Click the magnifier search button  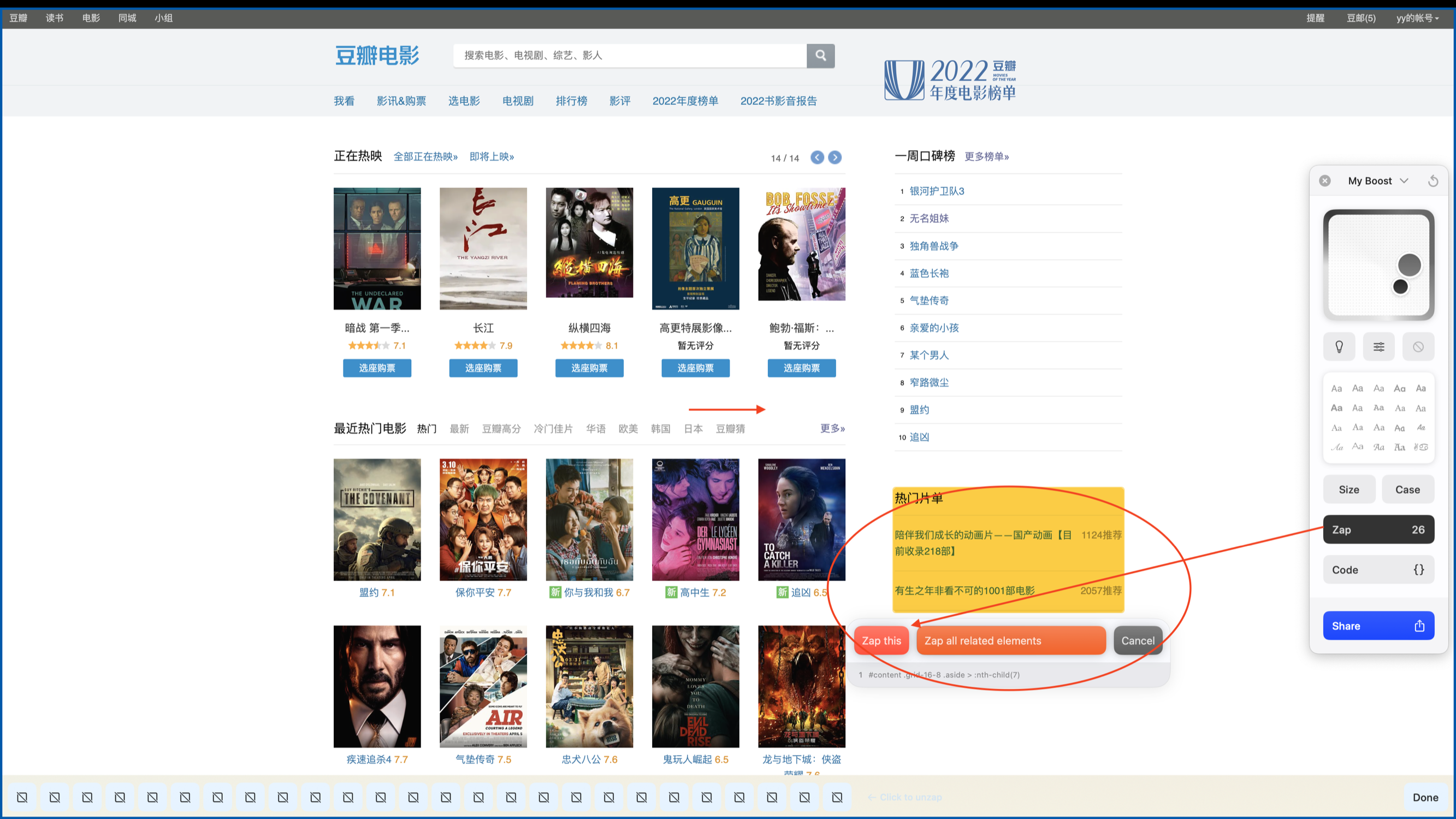(x=820, y=55)
